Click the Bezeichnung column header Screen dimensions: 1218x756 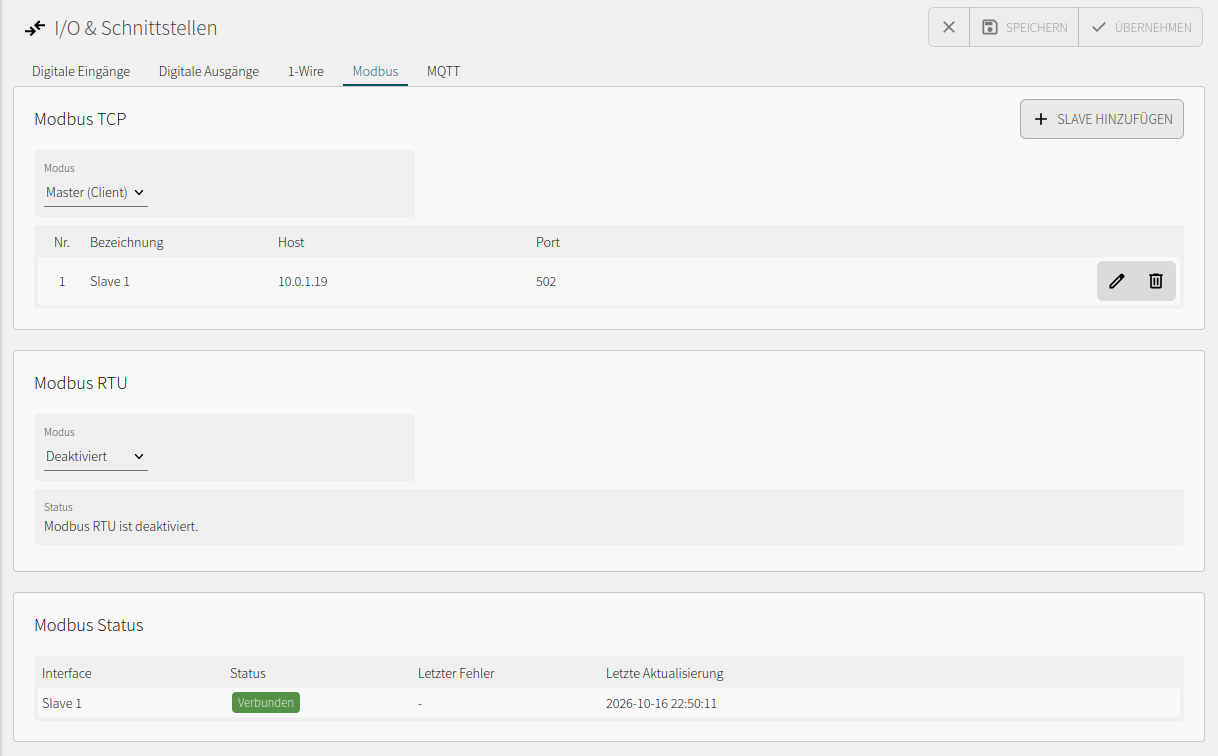[127, 242]
